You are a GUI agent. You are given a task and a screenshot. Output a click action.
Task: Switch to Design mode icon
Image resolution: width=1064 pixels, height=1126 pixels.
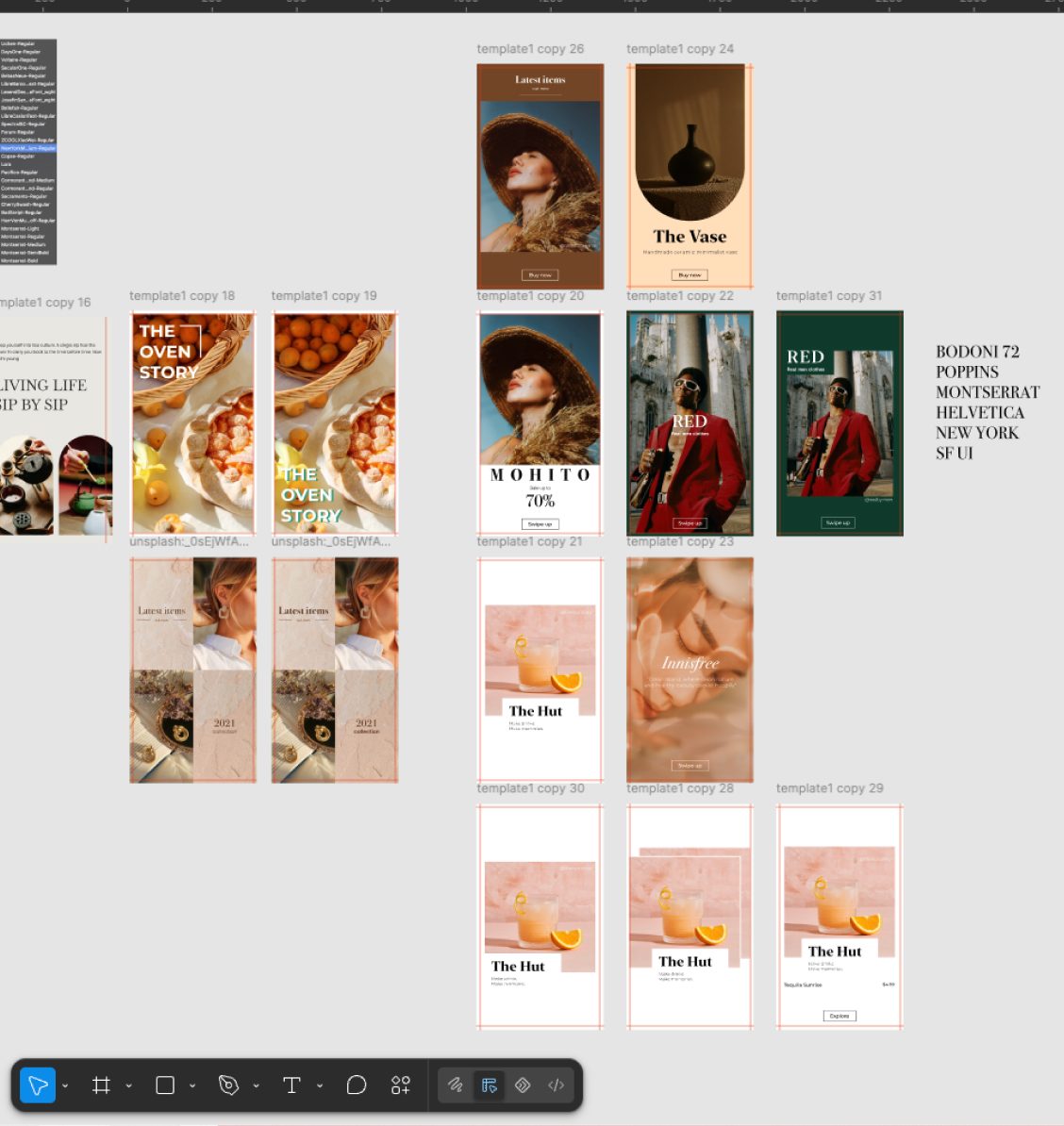coord(490,1085)
